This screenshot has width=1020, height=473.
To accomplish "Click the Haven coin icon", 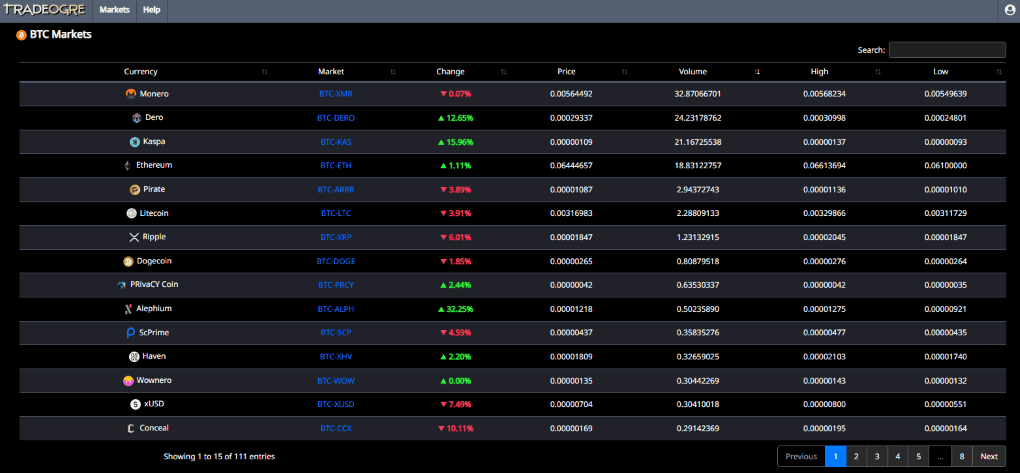I will [x=134, y=357].
